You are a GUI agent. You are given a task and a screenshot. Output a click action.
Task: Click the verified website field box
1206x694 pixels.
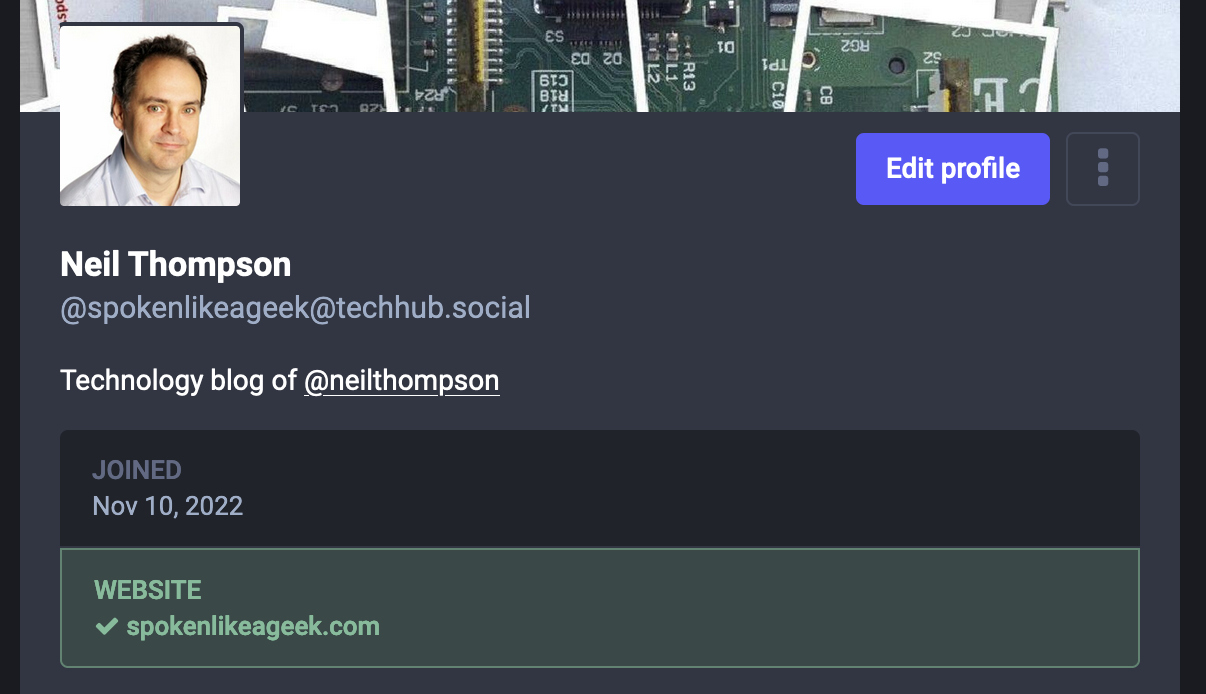[x=600, y=608]
